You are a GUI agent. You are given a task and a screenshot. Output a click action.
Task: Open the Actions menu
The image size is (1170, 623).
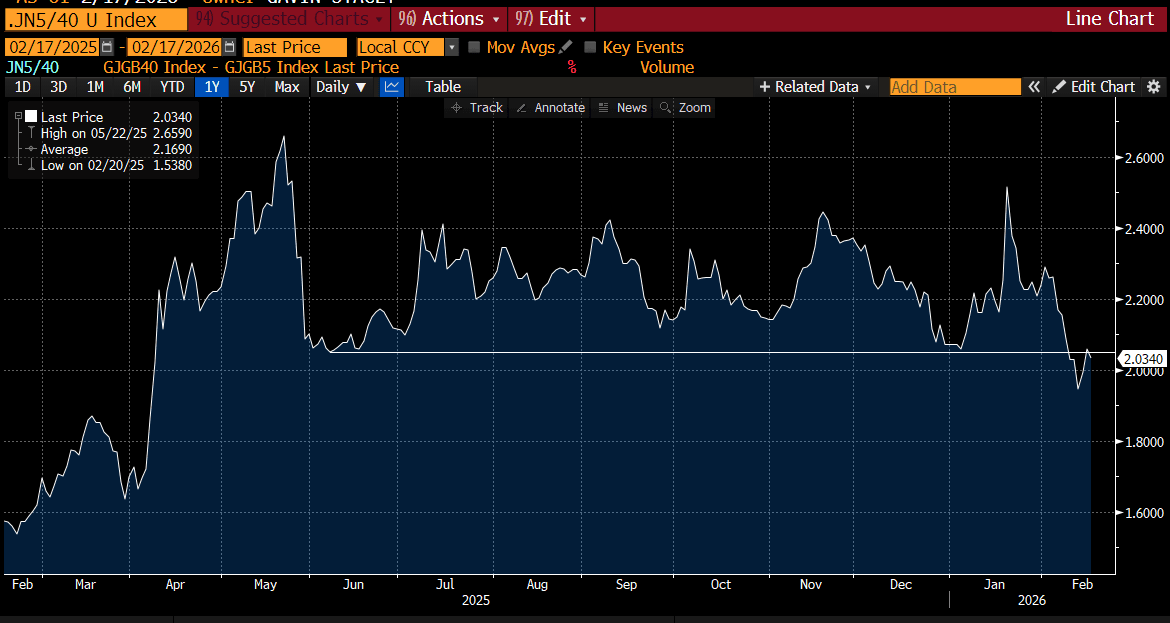click(x=449, y=19)
